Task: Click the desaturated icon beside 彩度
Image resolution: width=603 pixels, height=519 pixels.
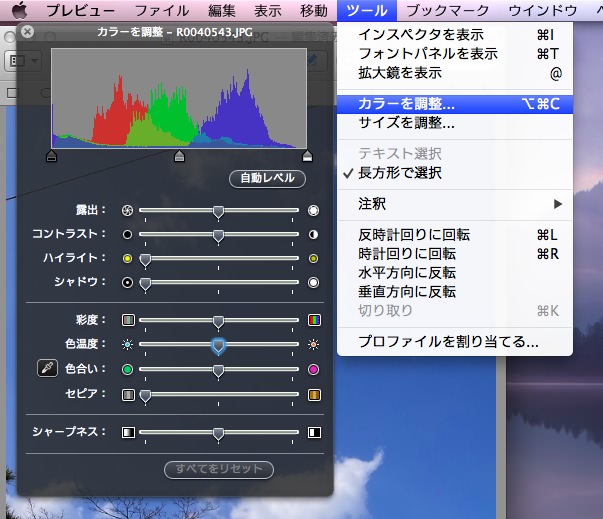Action: 128,320
